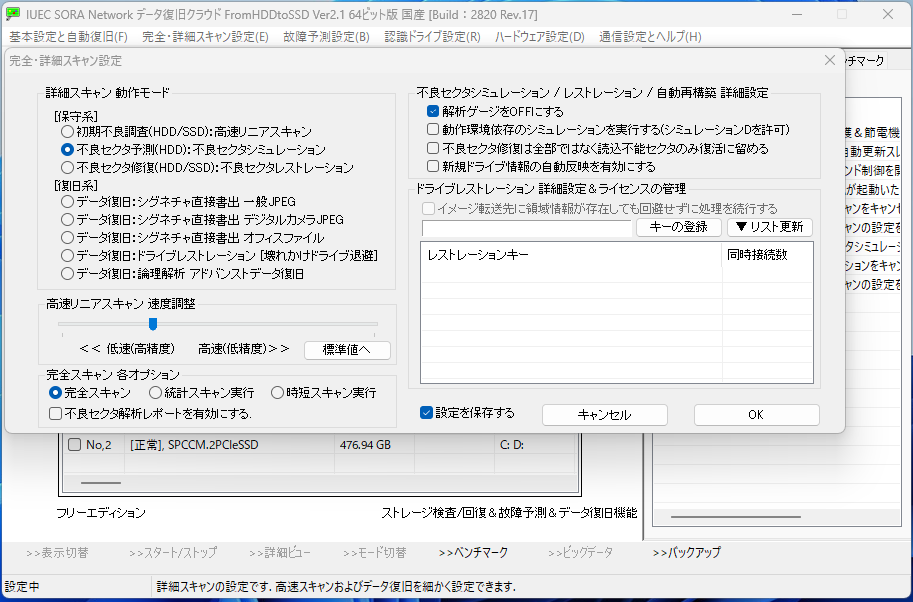Click the 標準値へ reset button

[347, 350]
